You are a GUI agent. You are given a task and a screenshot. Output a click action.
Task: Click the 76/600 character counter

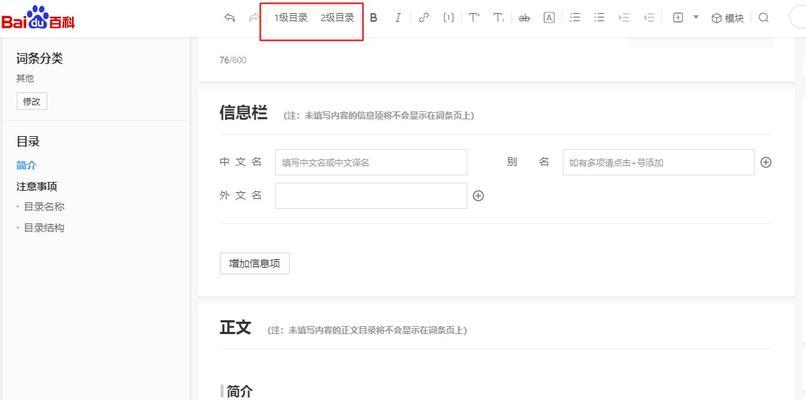coord(233,60)
